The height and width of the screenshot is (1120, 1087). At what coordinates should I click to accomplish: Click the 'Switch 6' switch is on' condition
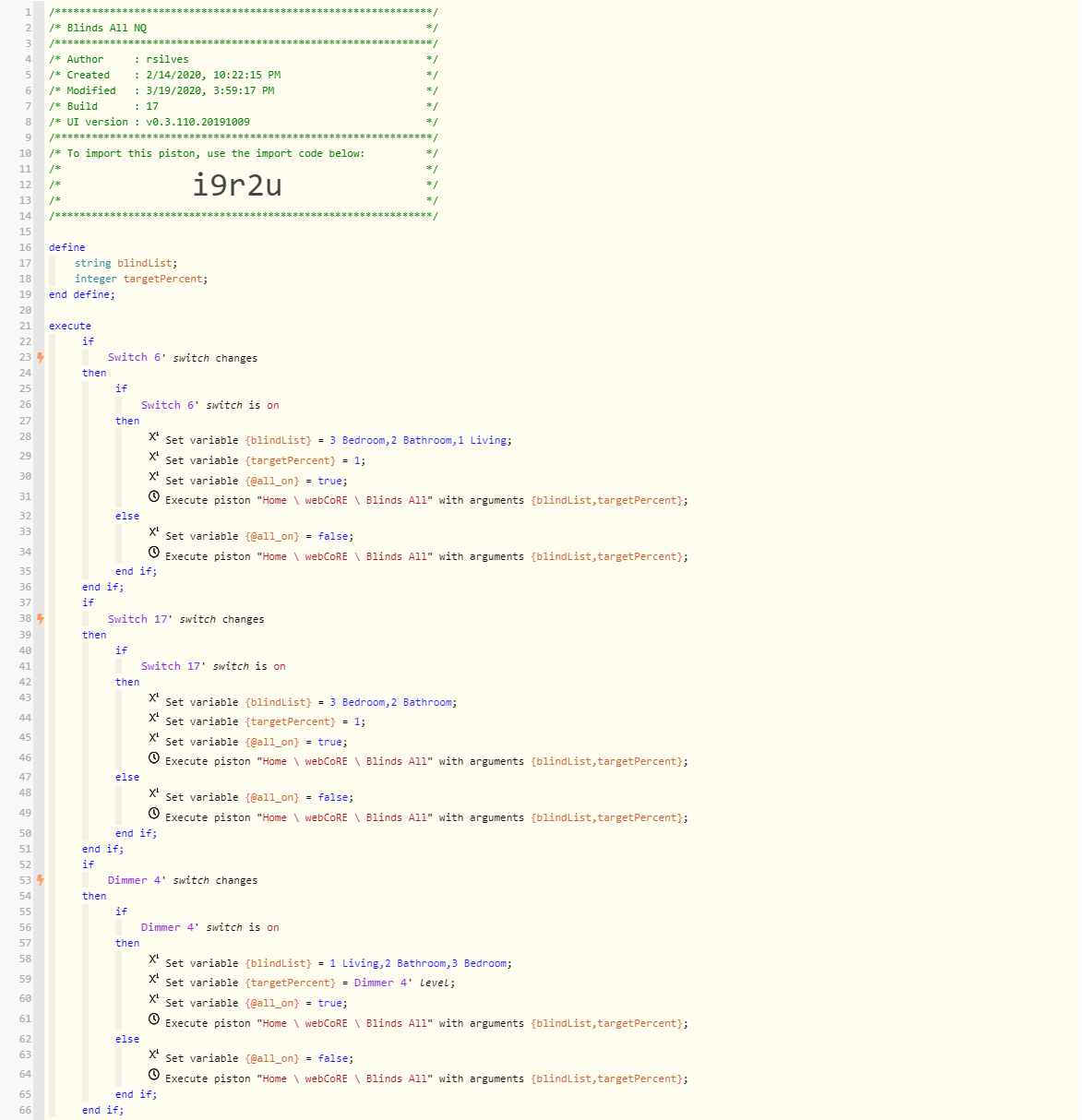point(210,405)
